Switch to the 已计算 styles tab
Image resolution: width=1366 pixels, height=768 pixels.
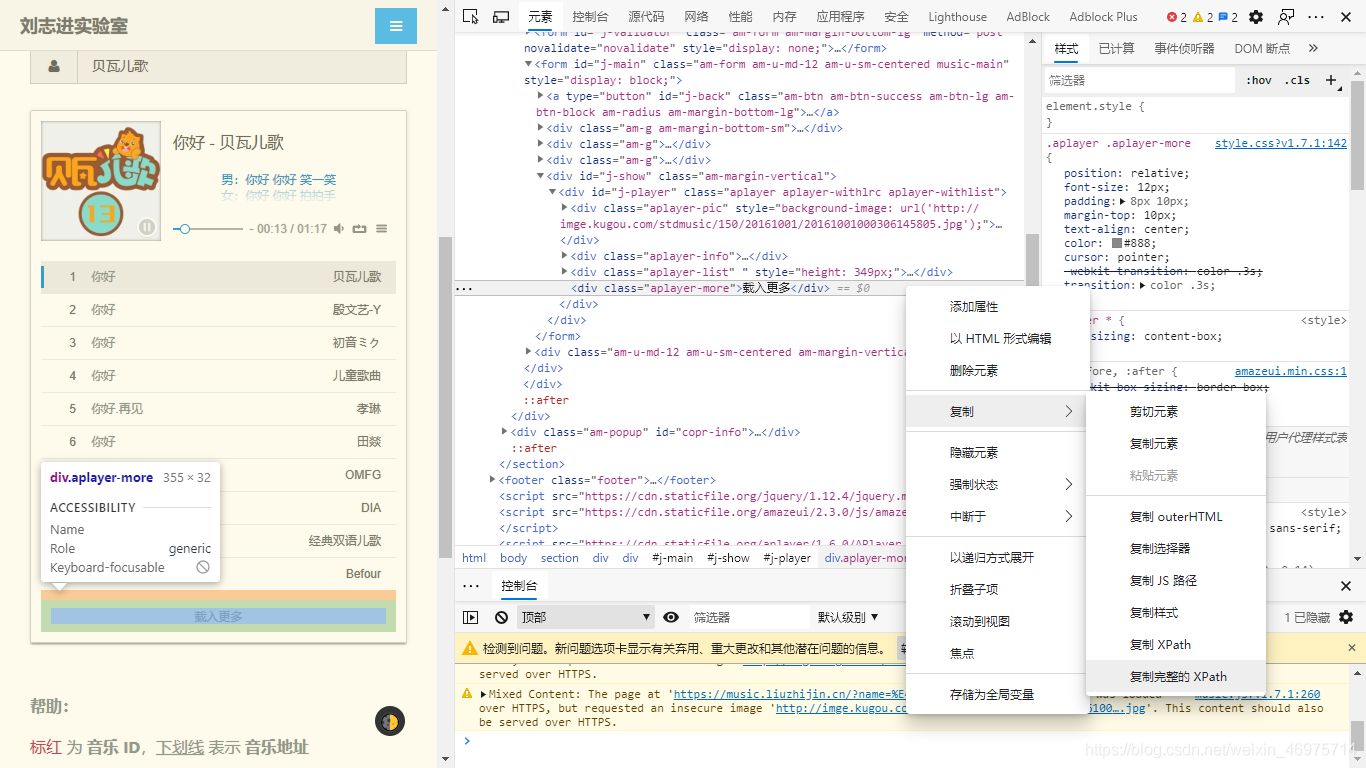coord(1116,48)
